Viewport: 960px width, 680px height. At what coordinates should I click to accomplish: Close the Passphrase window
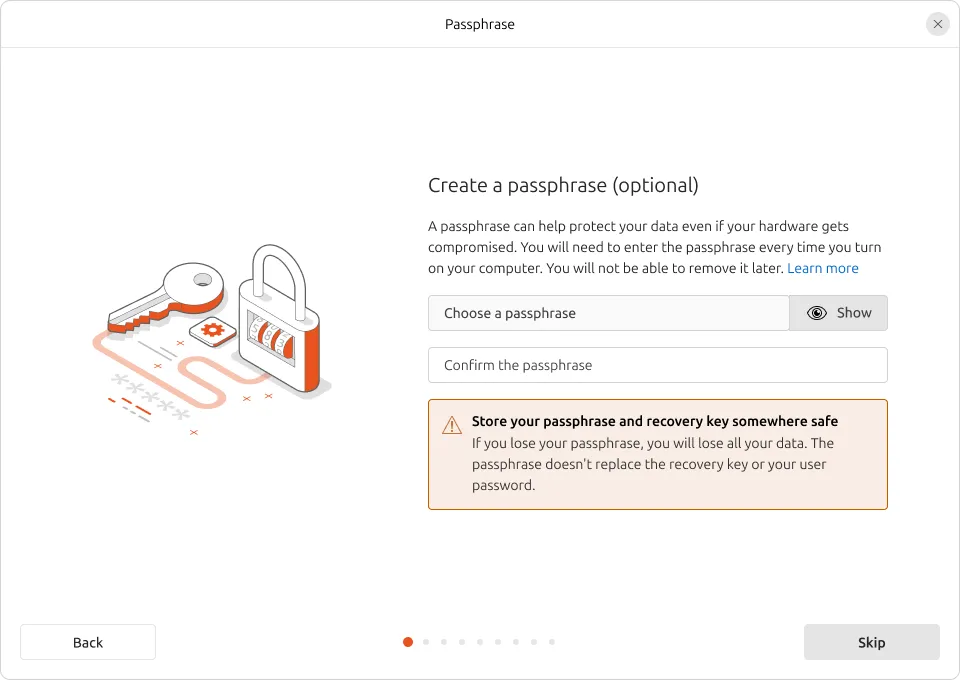pos(937,24)
